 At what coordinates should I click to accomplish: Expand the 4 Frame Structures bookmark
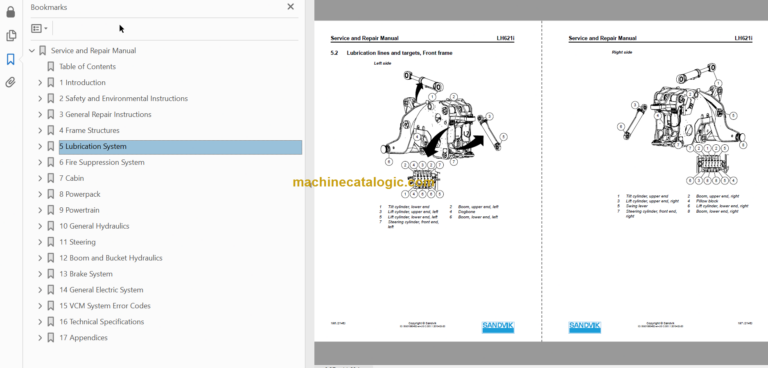tap(40, 130)
